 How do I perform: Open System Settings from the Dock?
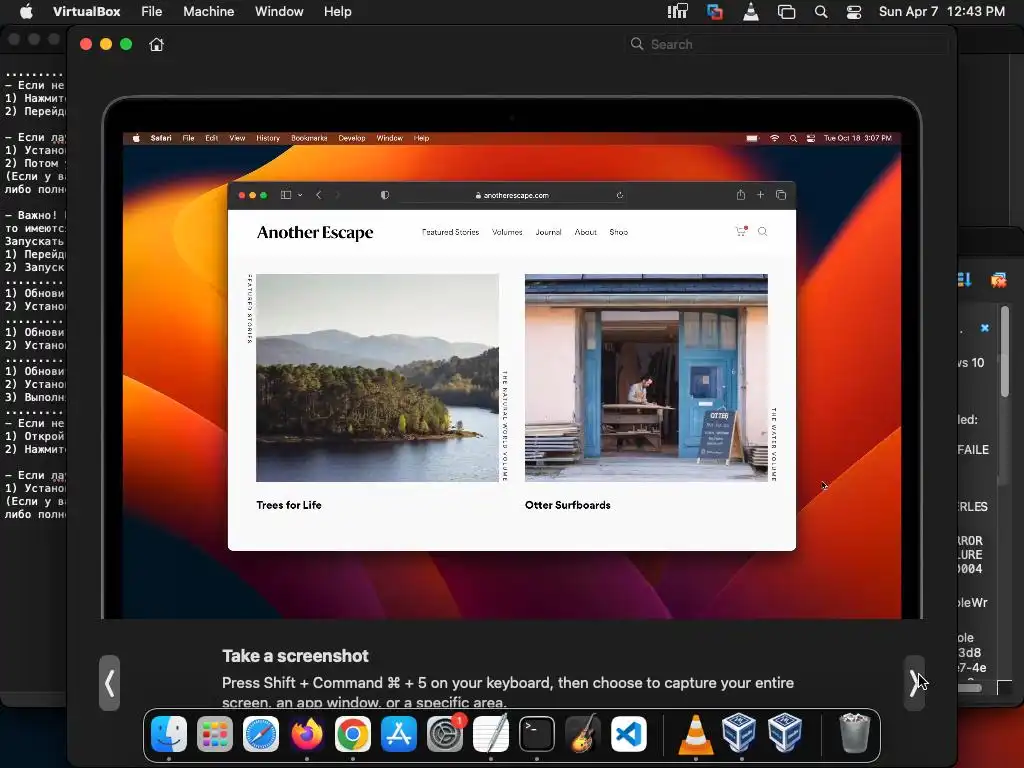tap(445, 733)
